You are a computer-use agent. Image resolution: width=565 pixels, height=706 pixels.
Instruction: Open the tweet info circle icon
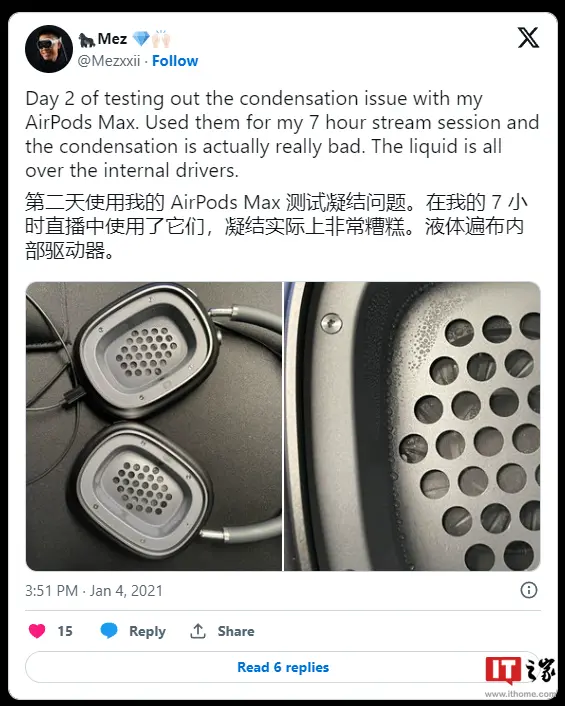(529, 590)
